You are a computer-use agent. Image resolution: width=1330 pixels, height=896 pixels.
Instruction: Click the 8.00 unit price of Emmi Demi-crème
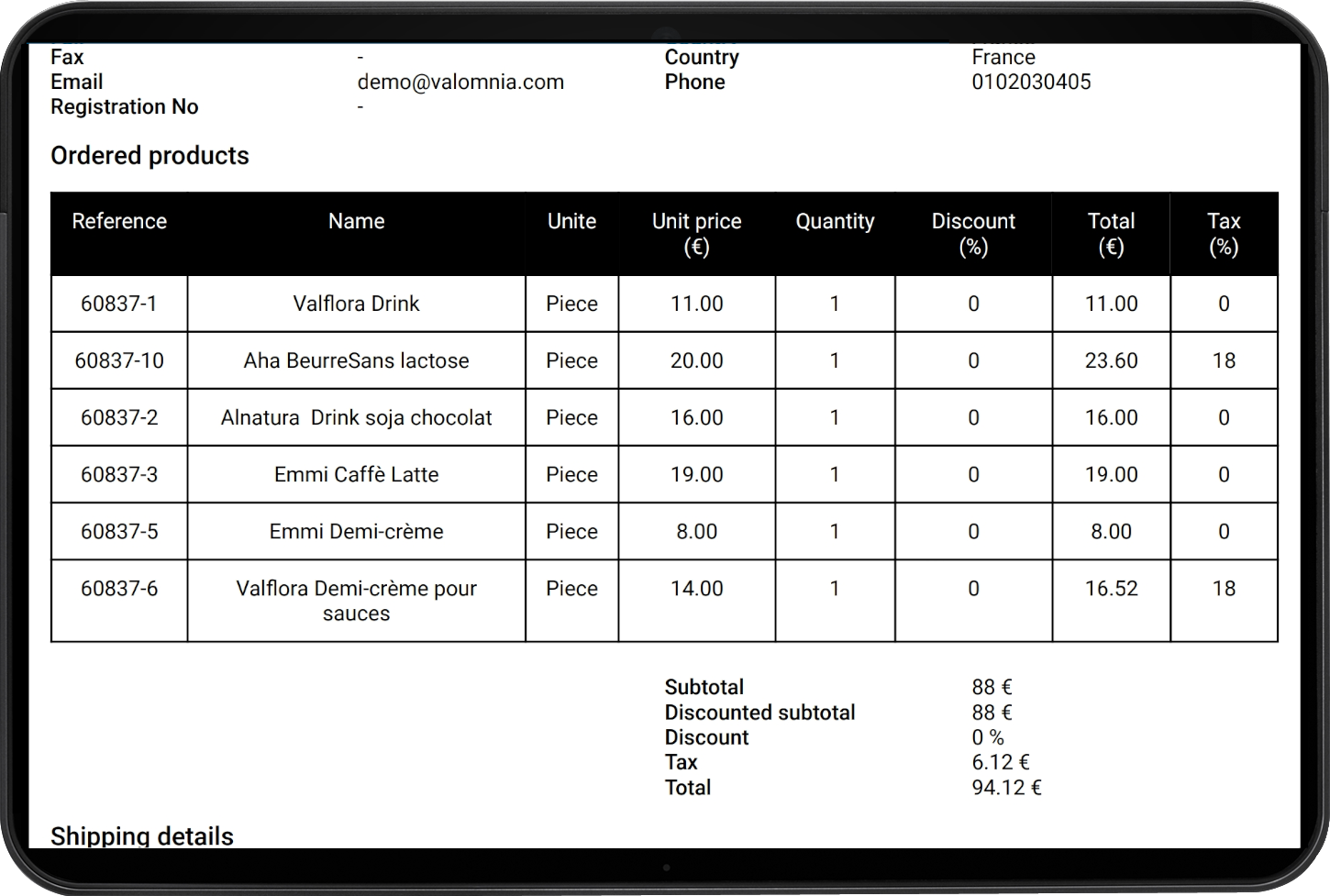pos(697,531)
